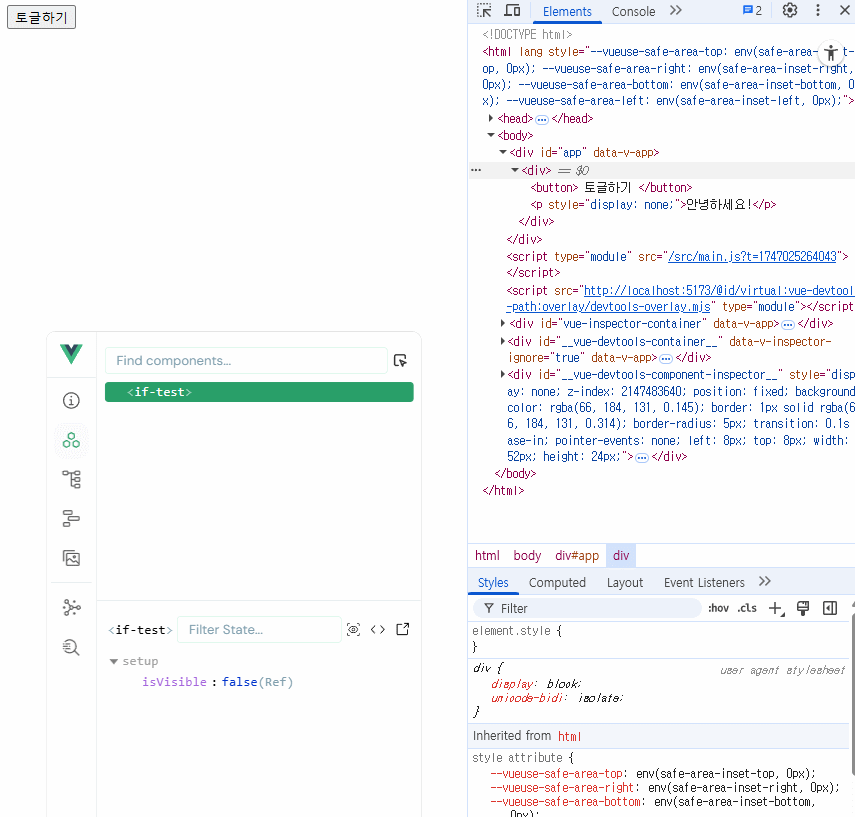Open DevTools settings gear
Image resolution: width=855 pixels, height=817 pixels.
tap(790, 10)
